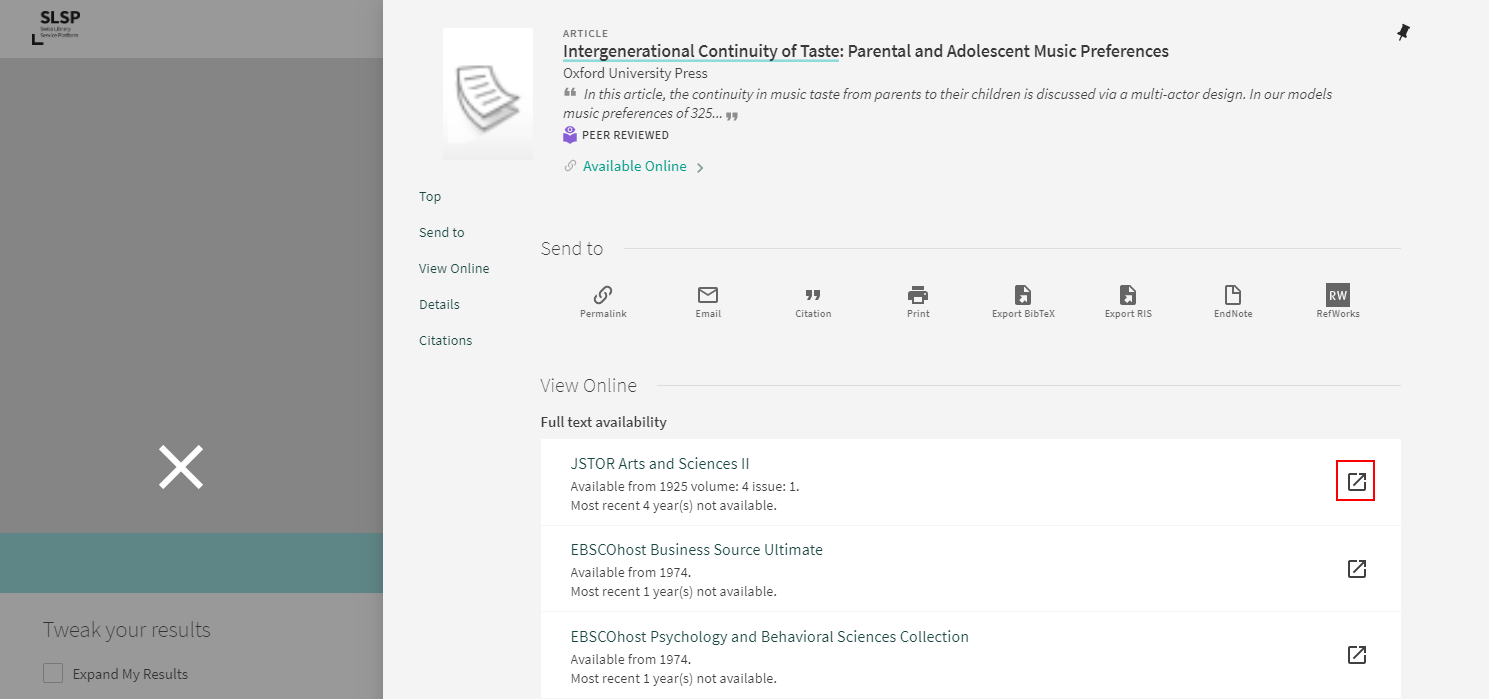Click the article thumbnail image
Image resolution: width=1489 pixels, height=699 pixels.
tap(488, 94)
